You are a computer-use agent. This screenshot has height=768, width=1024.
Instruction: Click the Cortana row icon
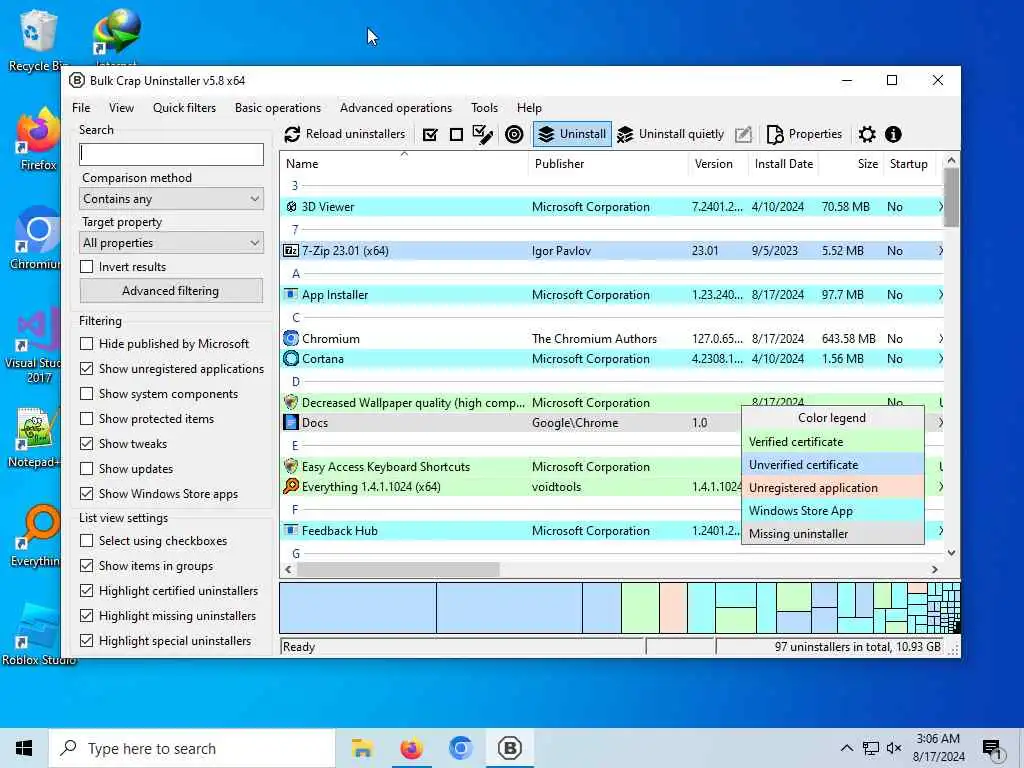pyautogui.click(x=291, y=359)
